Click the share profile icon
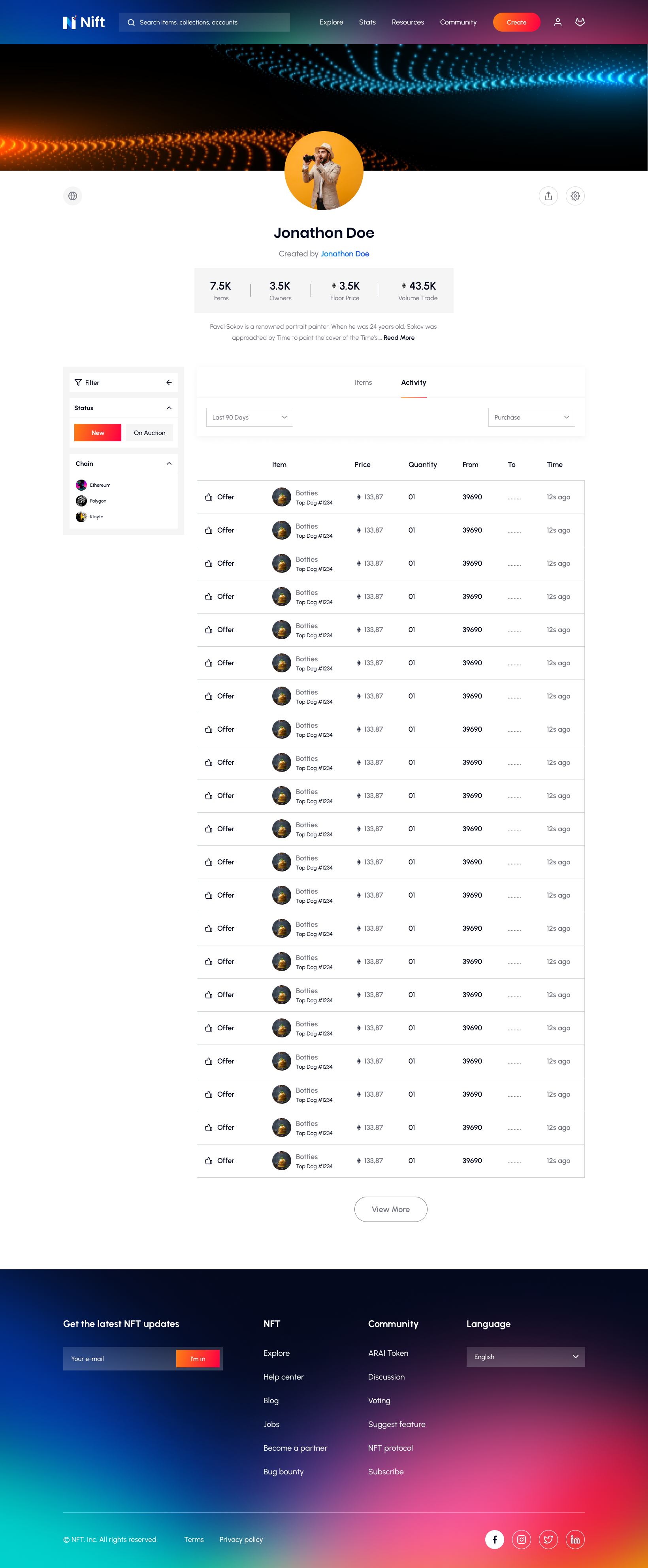This screenshot has height=1568, width=648. click(x=548, y=196)
